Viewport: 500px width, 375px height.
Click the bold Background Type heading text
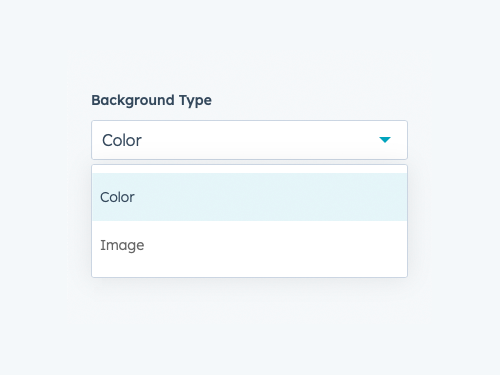pos(151,100)
